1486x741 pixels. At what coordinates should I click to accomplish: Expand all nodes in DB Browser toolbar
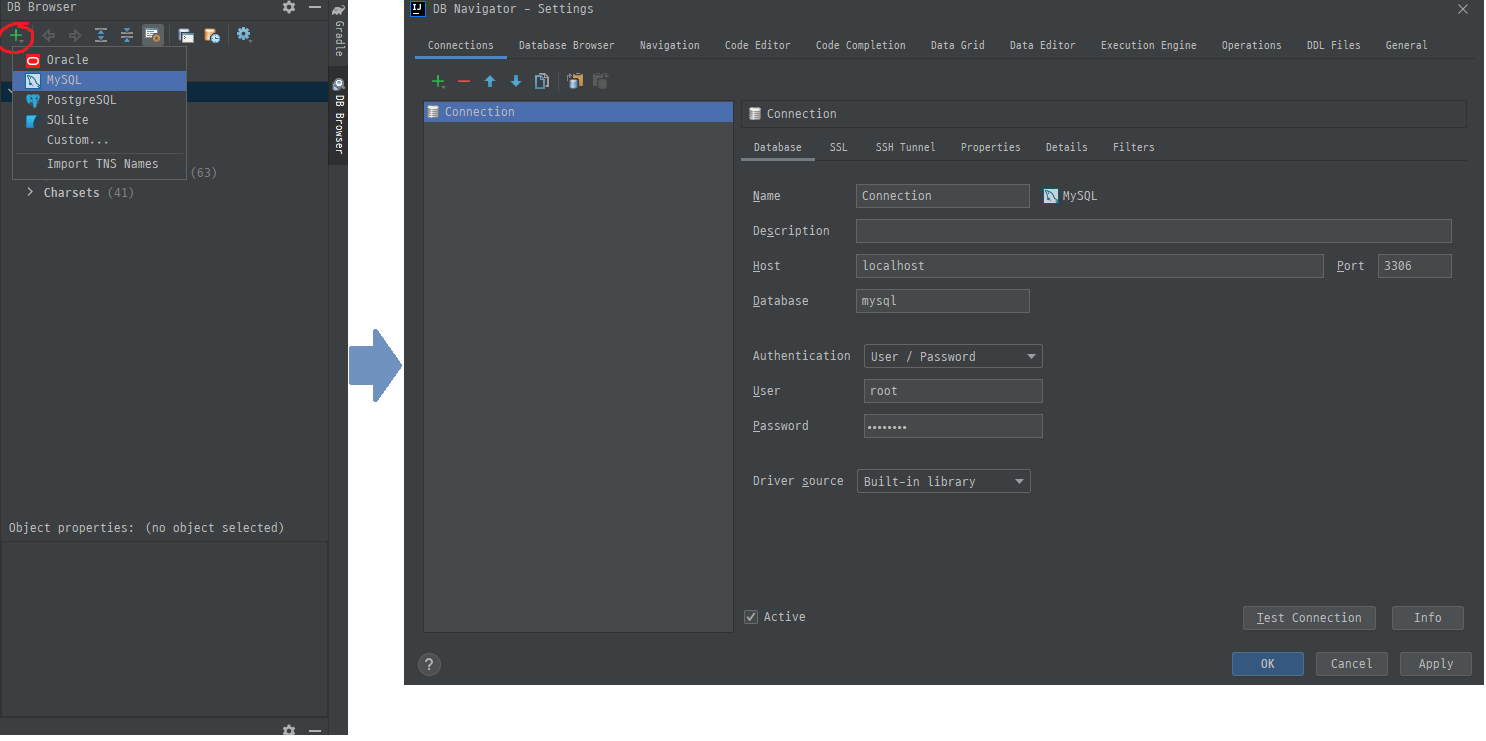tap(101, 35)
